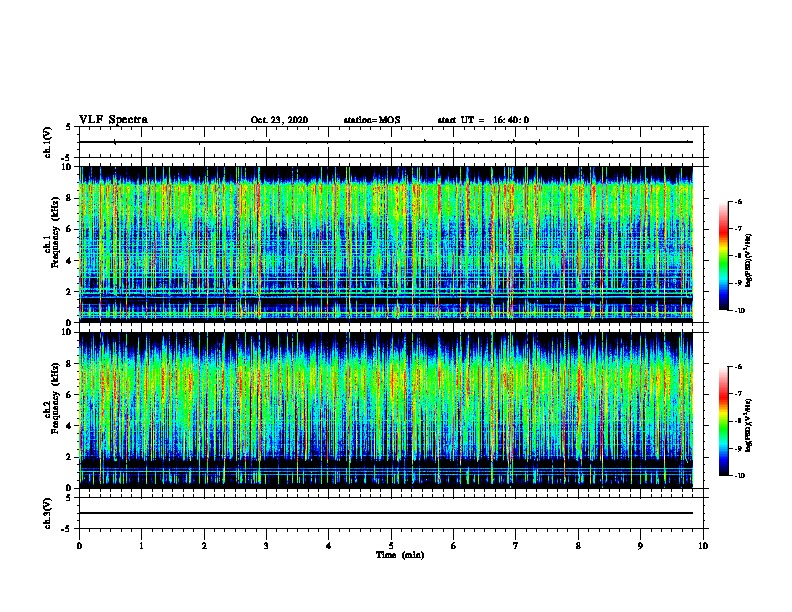The width and height of the screenshot is (792, 612).
Task: Click the "-7" label on ch.2 colorbar
Action: tap(738, 394)
